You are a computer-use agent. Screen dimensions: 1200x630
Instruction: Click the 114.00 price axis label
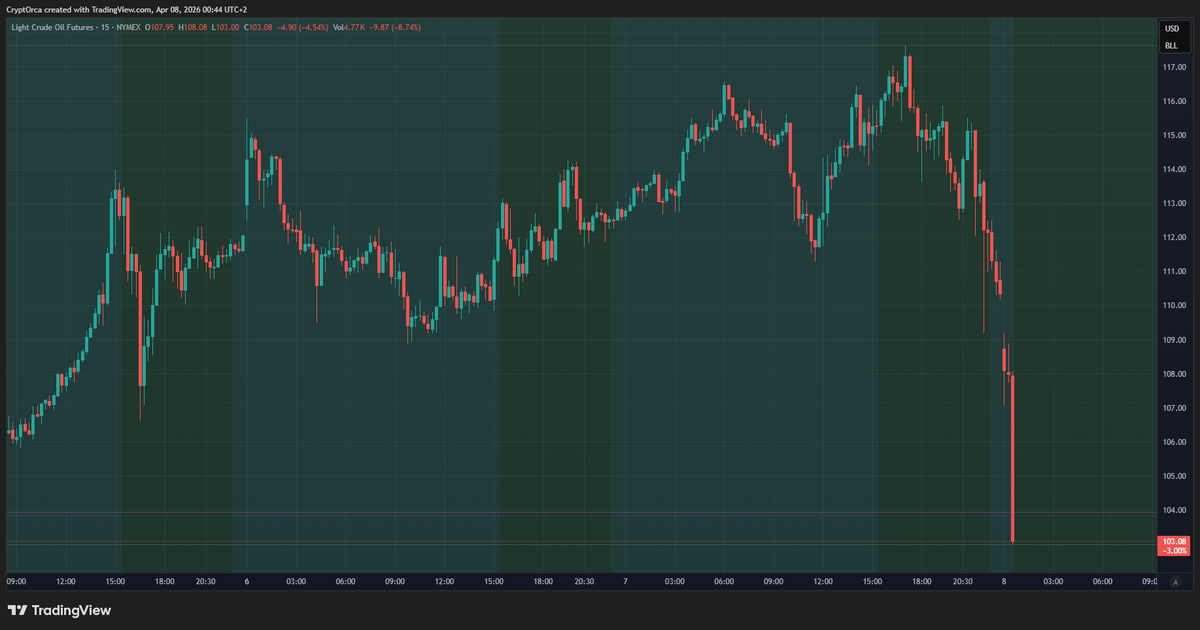point(1174,169)
